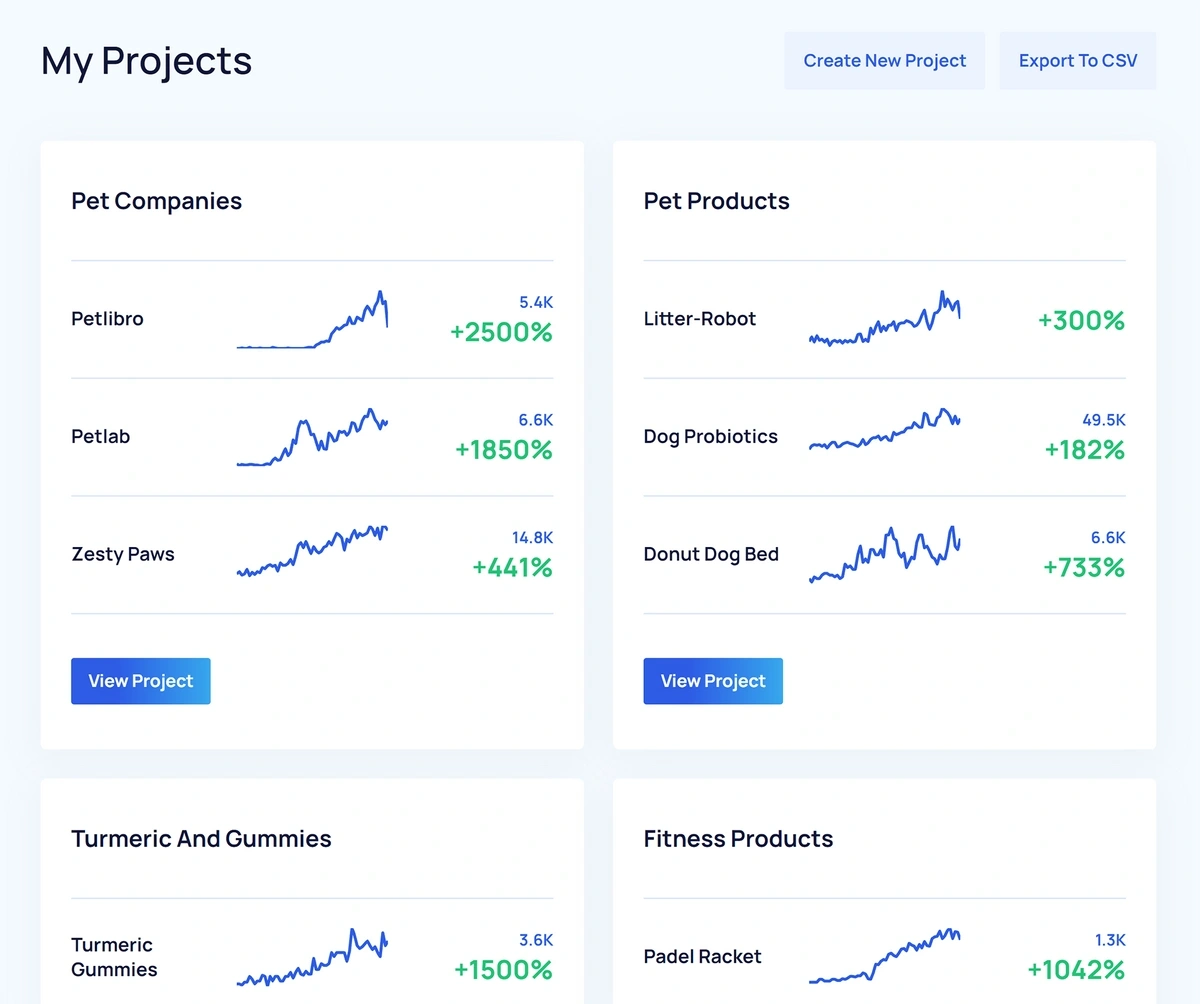This screenshot has height=1004, width=1200.
Task: Click the Create New Project button
Action: click(884, 61)
